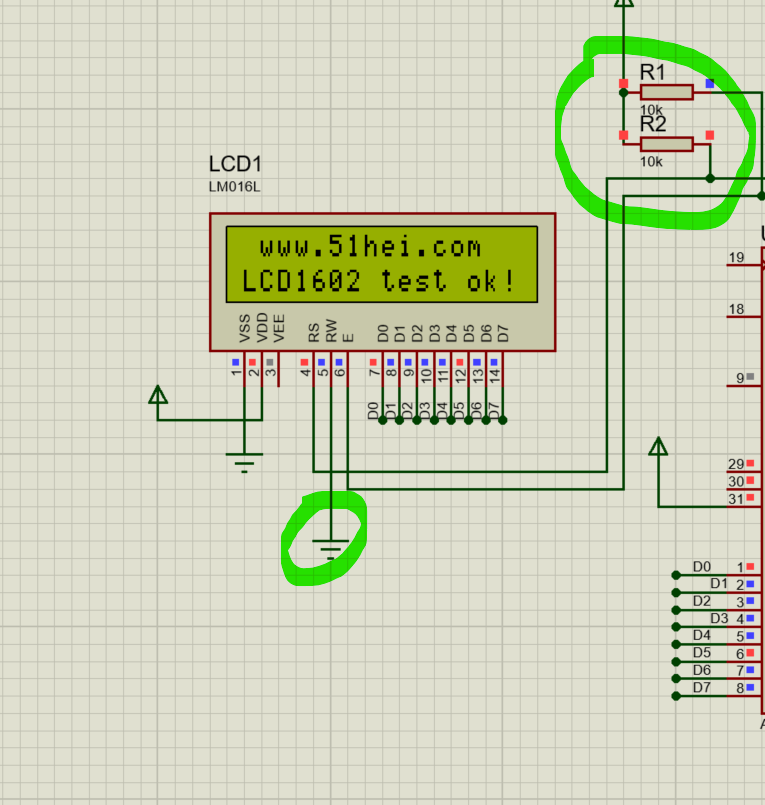Click LCD pin 2 VDD
Screen dimensions: 765x805
pyautogui.click(x=261, y=369)
